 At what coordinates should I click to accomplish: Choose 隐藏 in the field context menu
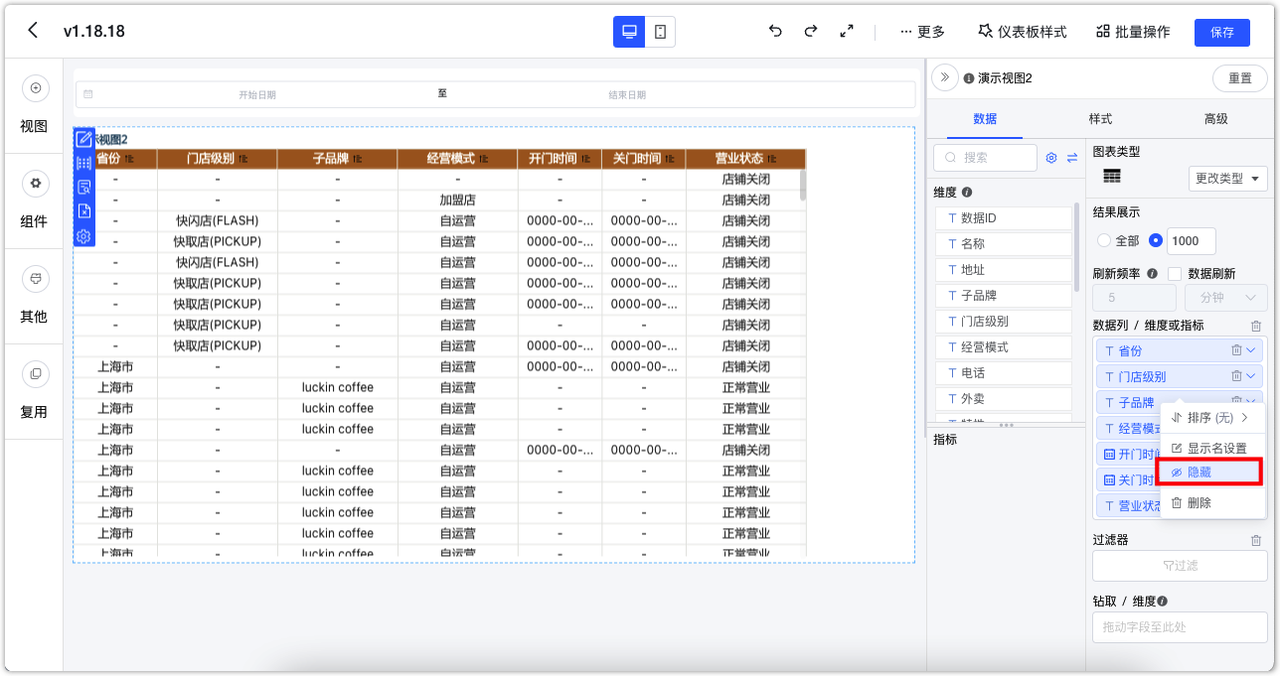coord(1209,471)
